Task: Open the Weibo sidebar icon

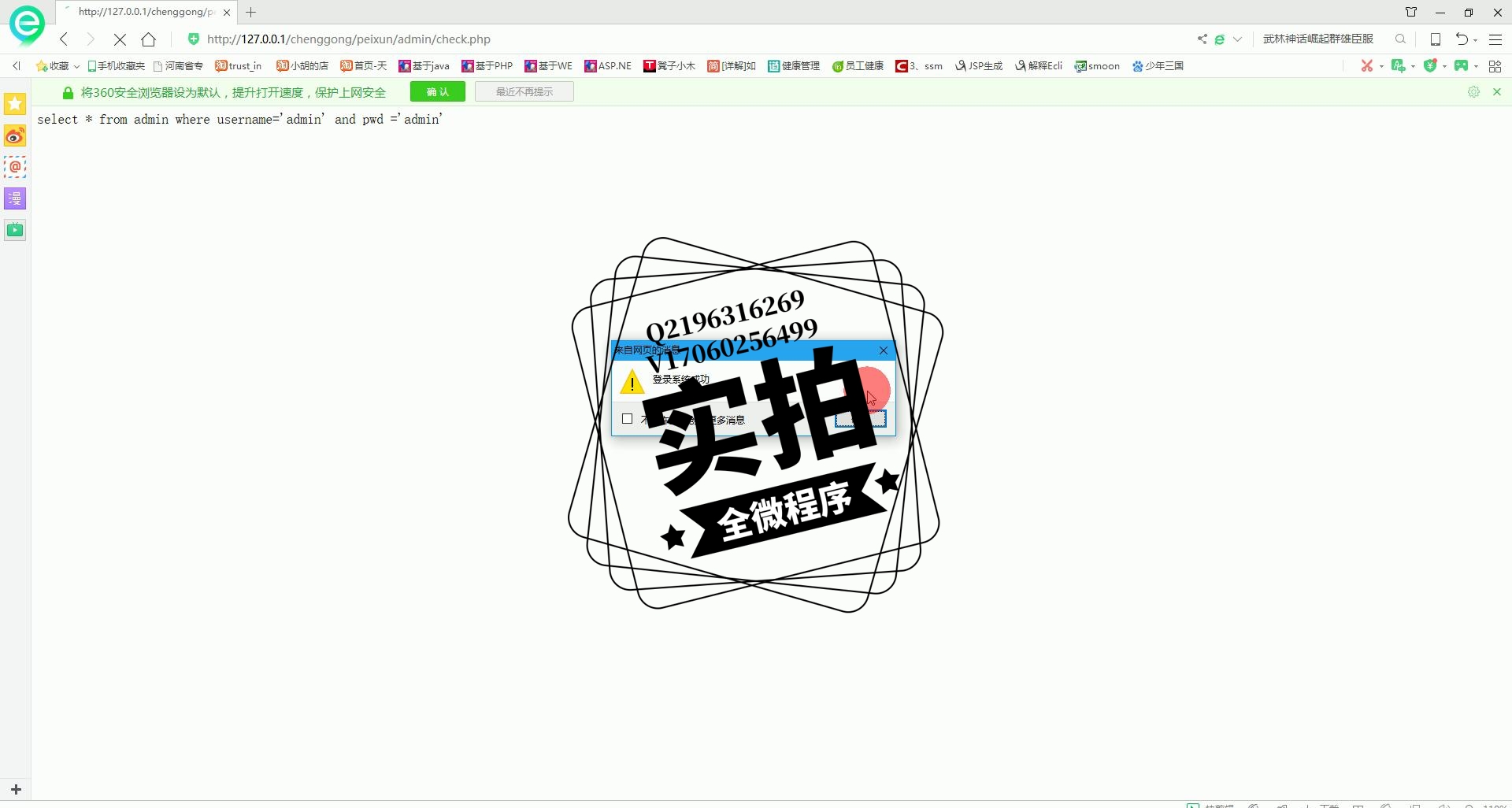Action: click(x=15, y=135)
